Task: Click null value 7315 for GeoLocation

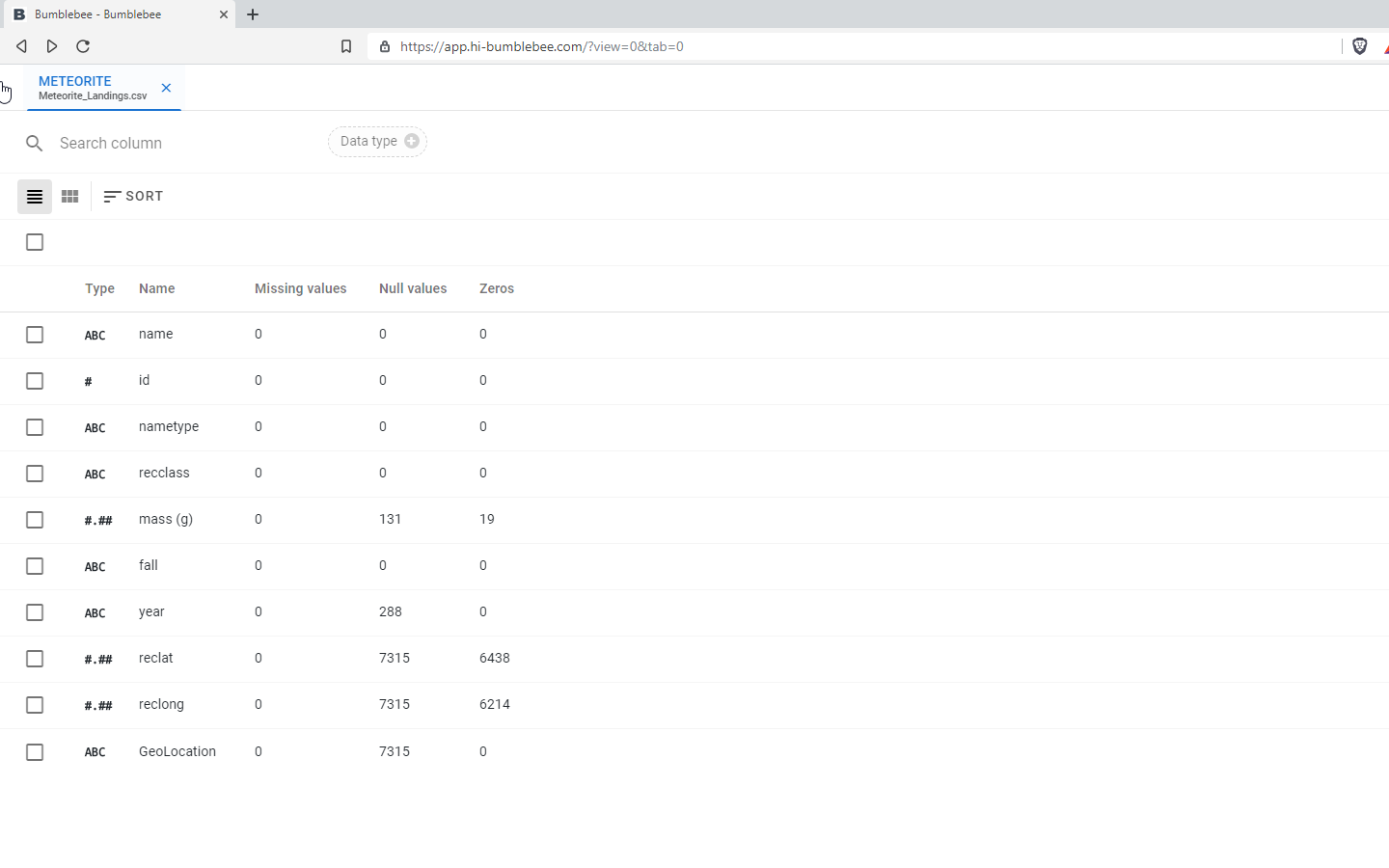Action: [x=395, y=751]
